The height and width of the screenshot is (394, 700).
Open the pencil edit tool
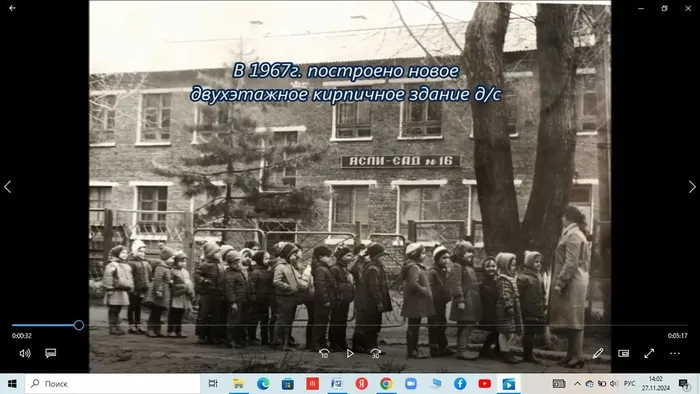(598, 353)
